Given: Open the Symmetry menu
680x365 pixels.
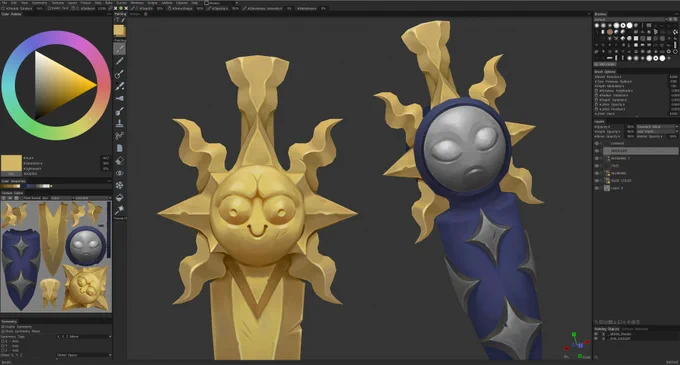Looking at the screenshot, I should pos(39,3).
